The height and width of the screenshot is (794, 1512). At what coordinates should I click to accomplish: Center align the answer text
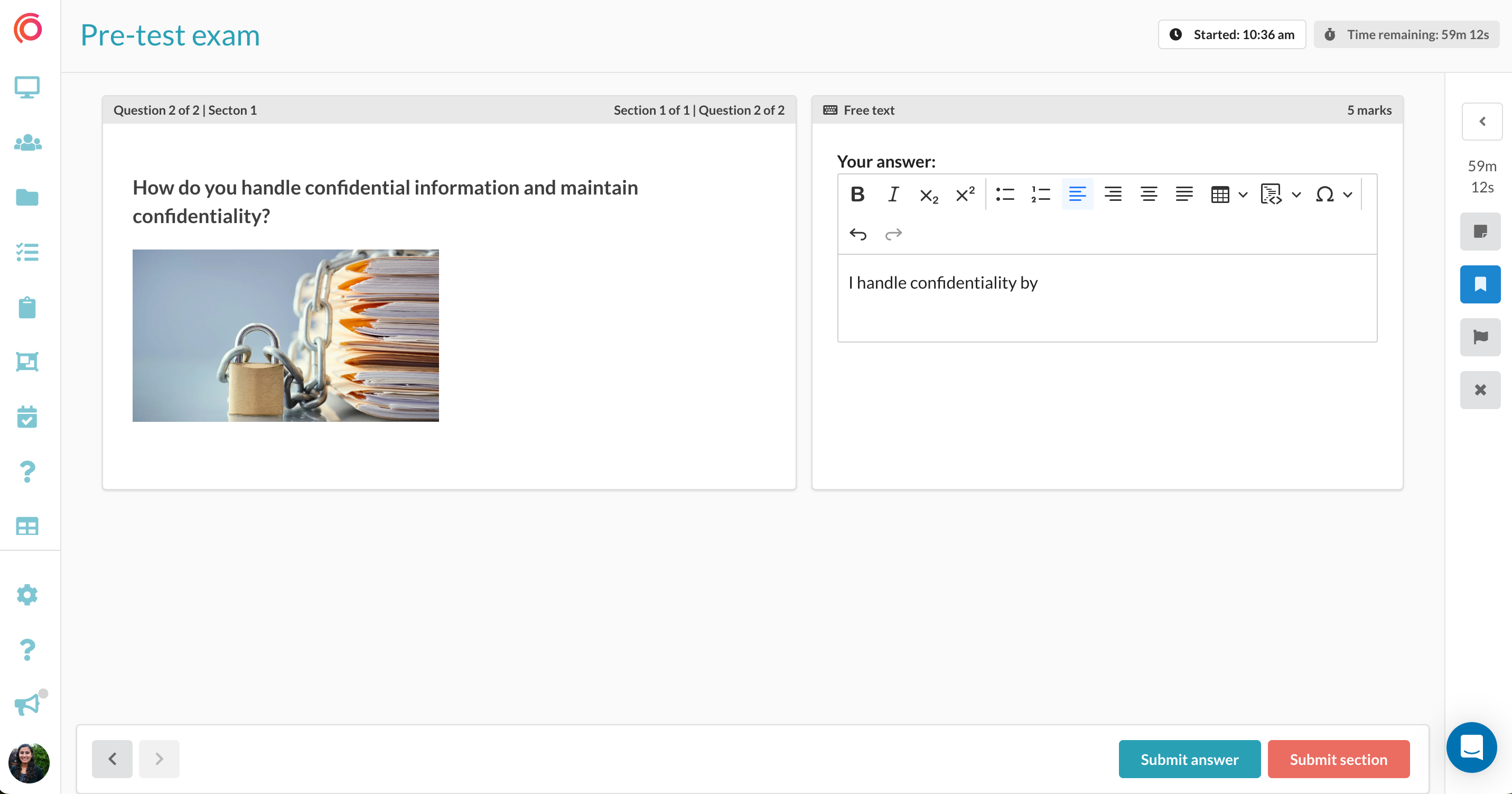pyautogui.click(x=1149, y=195)
